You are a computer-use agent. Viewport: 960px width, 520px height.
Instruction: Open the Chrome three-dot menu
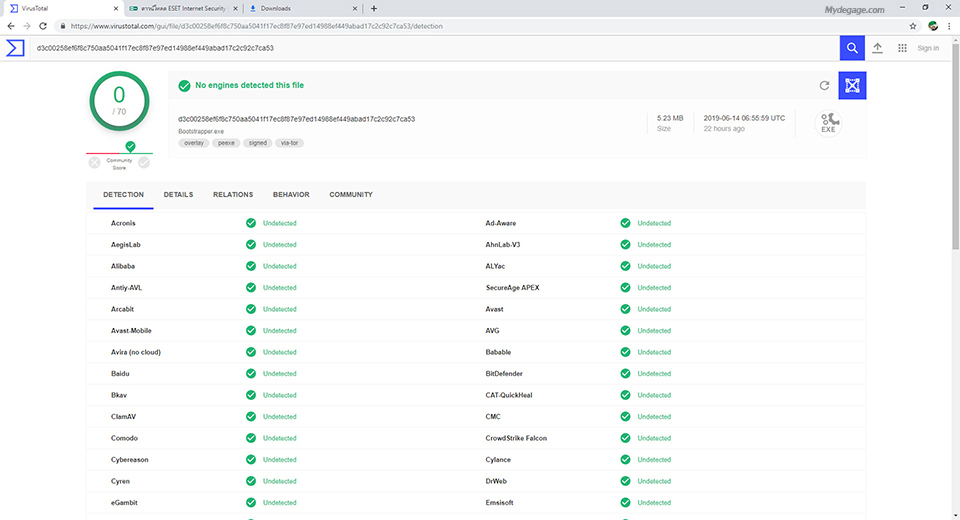(949, 26)
